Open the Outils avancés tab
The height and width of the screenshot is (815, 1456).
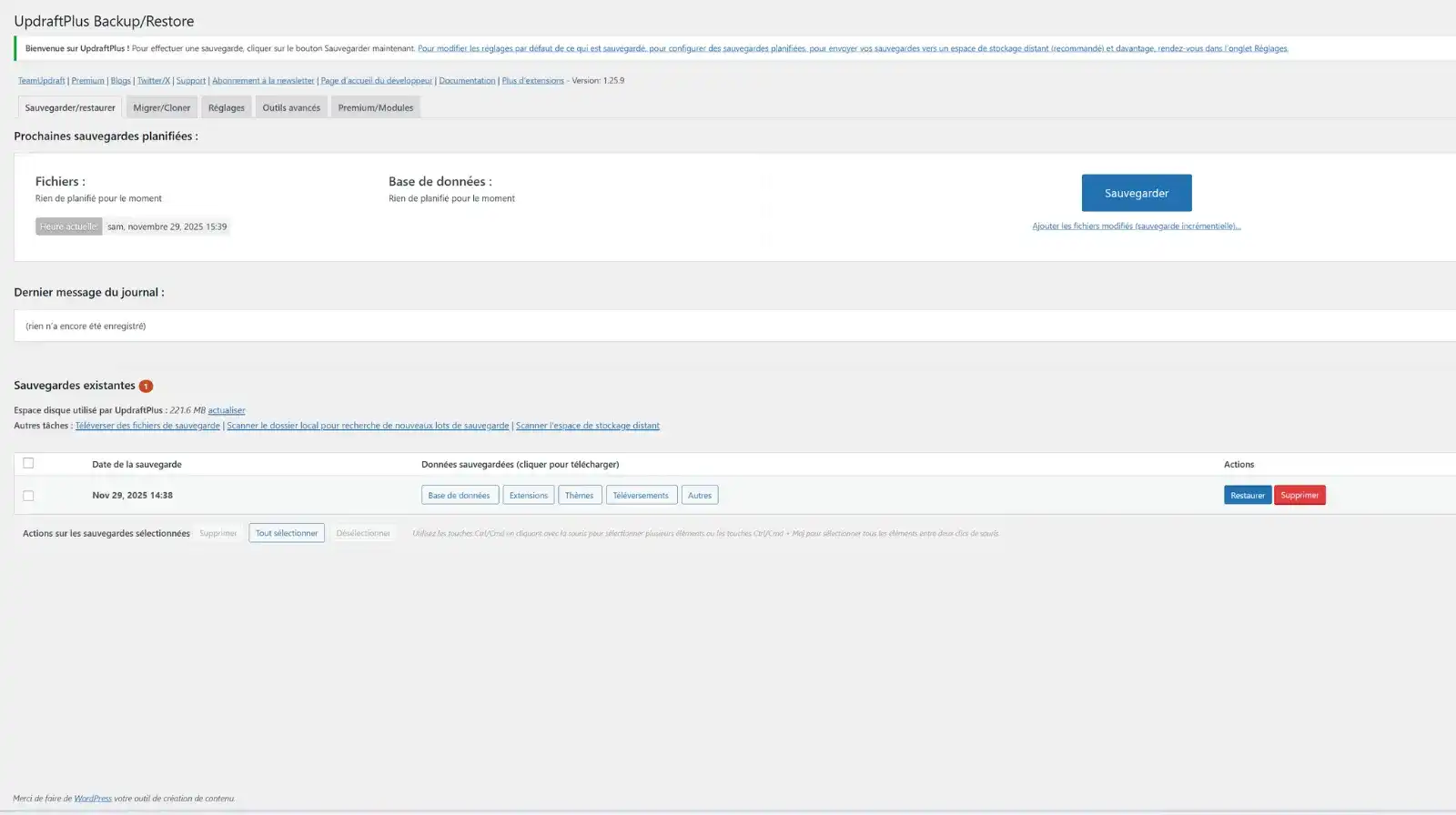tap(291, 107)
